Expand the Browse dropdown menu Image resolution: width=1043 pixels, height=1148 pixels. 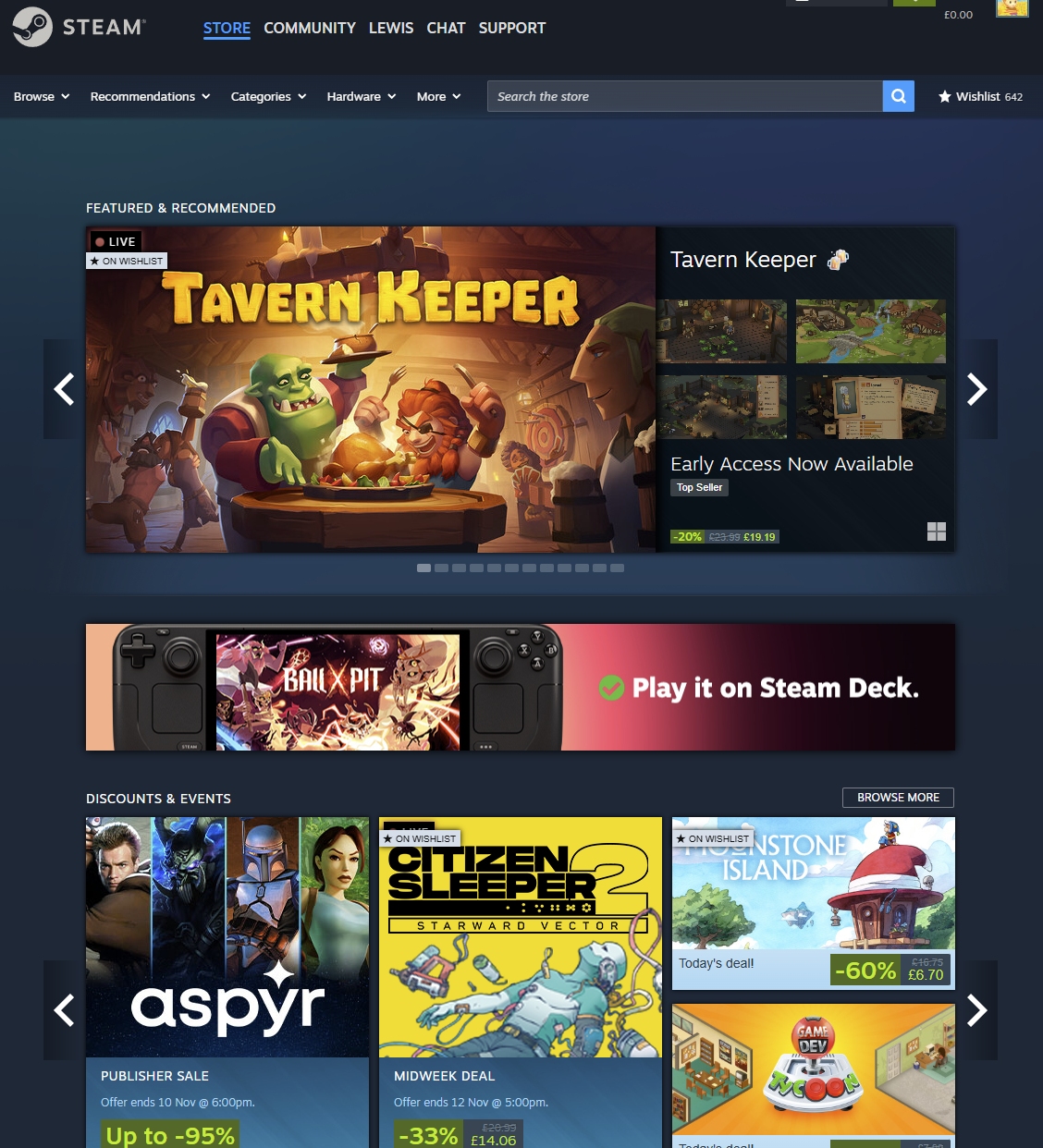pyautogui.click(x=42, y=96)
